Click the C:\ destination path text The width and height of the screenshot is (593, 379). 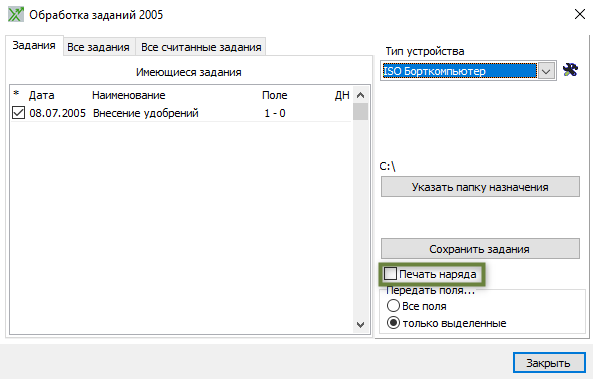point(388,166)
